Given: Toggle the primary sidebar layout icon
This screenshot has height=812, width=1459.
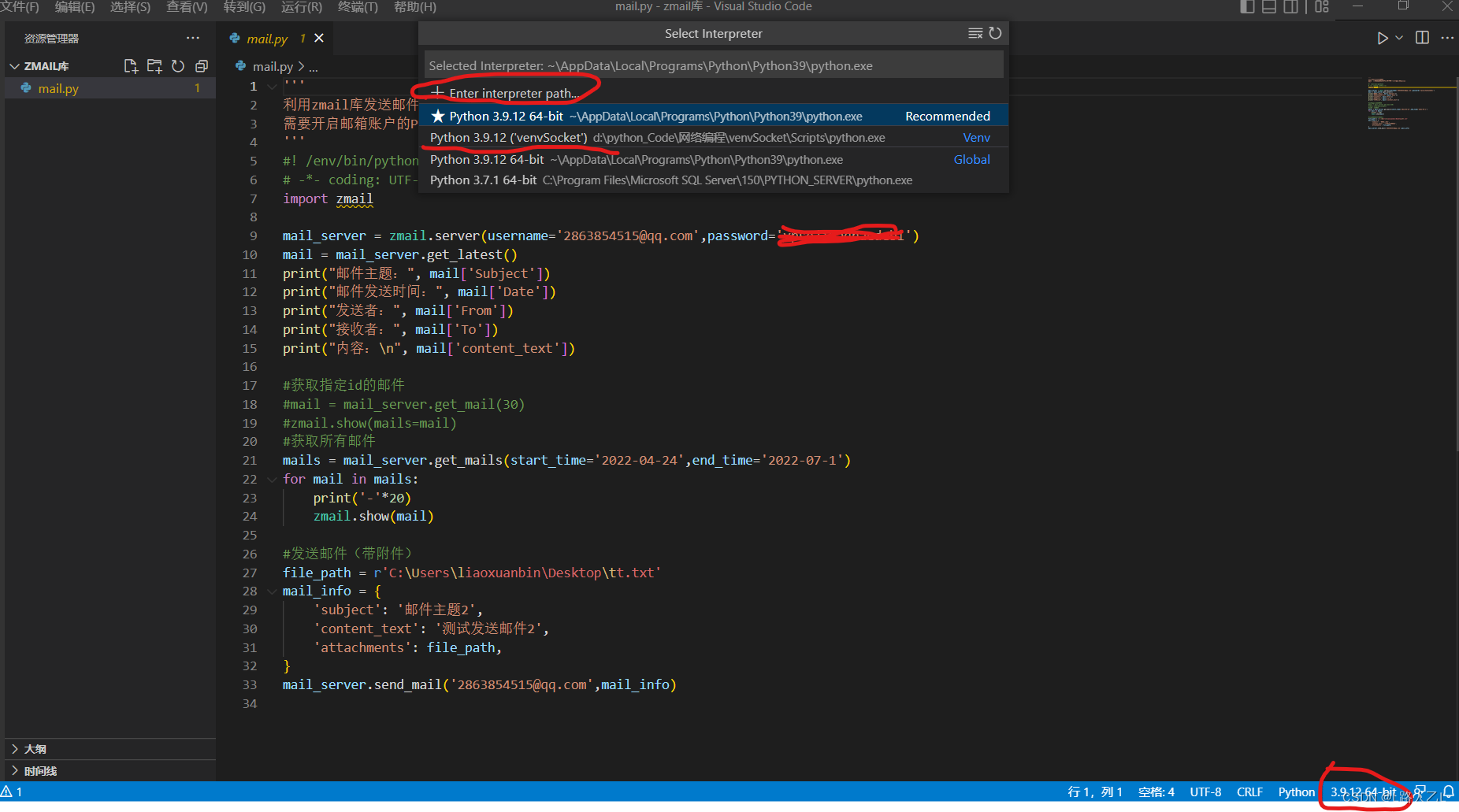Looking at the screenshot, I should (1247, 6).
